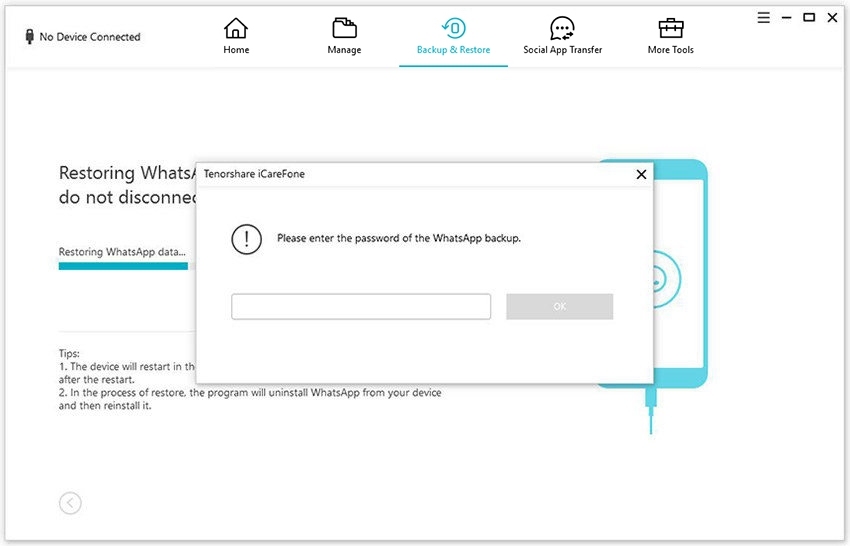Click the Tenorshare iCareFone dialog title

[x=254, y=174]
